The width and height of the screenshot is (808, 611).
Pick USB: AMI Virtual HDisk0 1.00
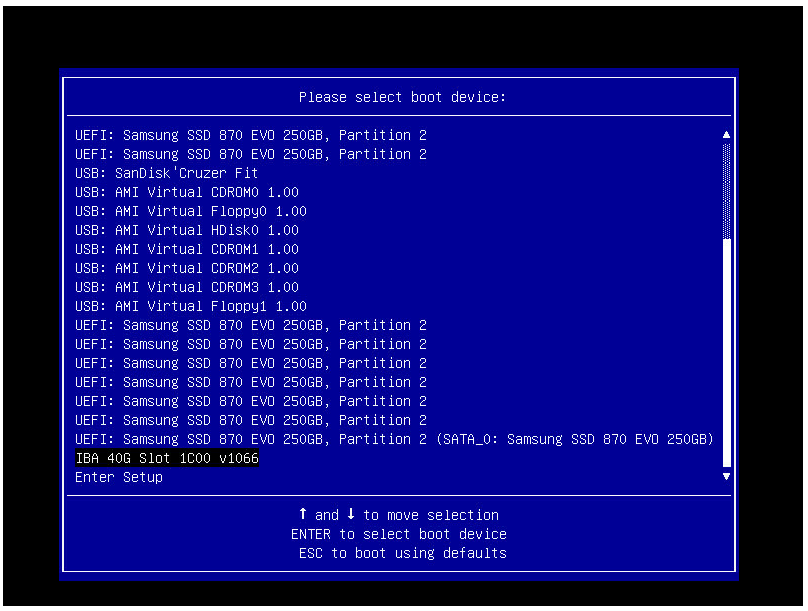click(186, 230)
